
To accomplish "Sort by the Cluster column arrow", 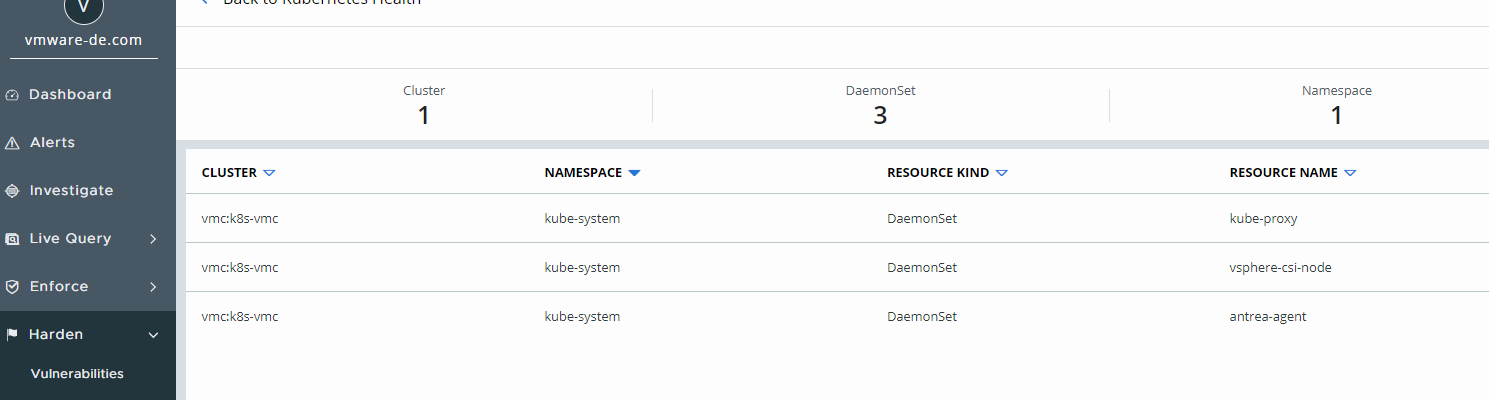I will point(269,173).
